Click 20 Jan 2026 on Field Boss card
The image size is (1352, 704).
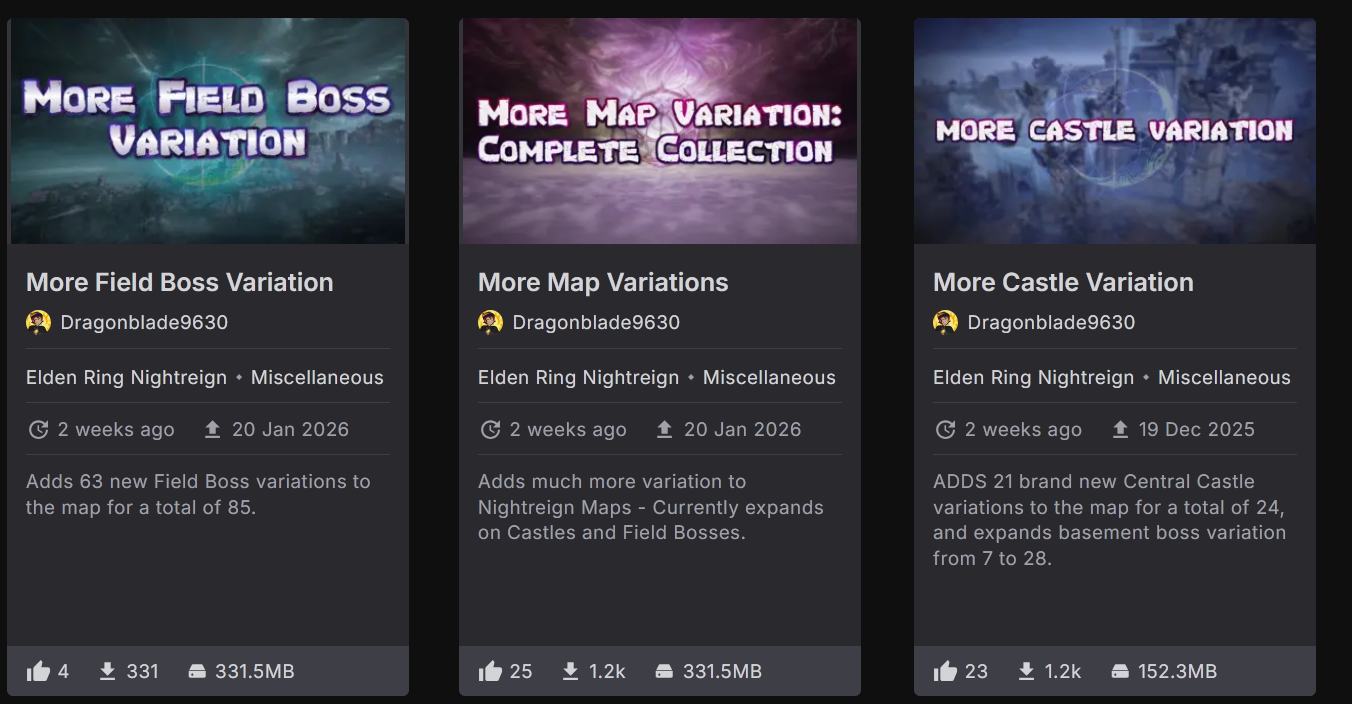point(290,429)
